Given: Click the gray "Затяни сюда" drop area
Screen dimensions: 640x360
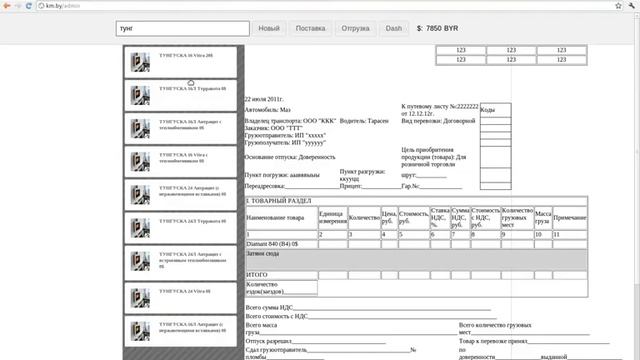Looking at the screenshot, I should pos(416,260).
